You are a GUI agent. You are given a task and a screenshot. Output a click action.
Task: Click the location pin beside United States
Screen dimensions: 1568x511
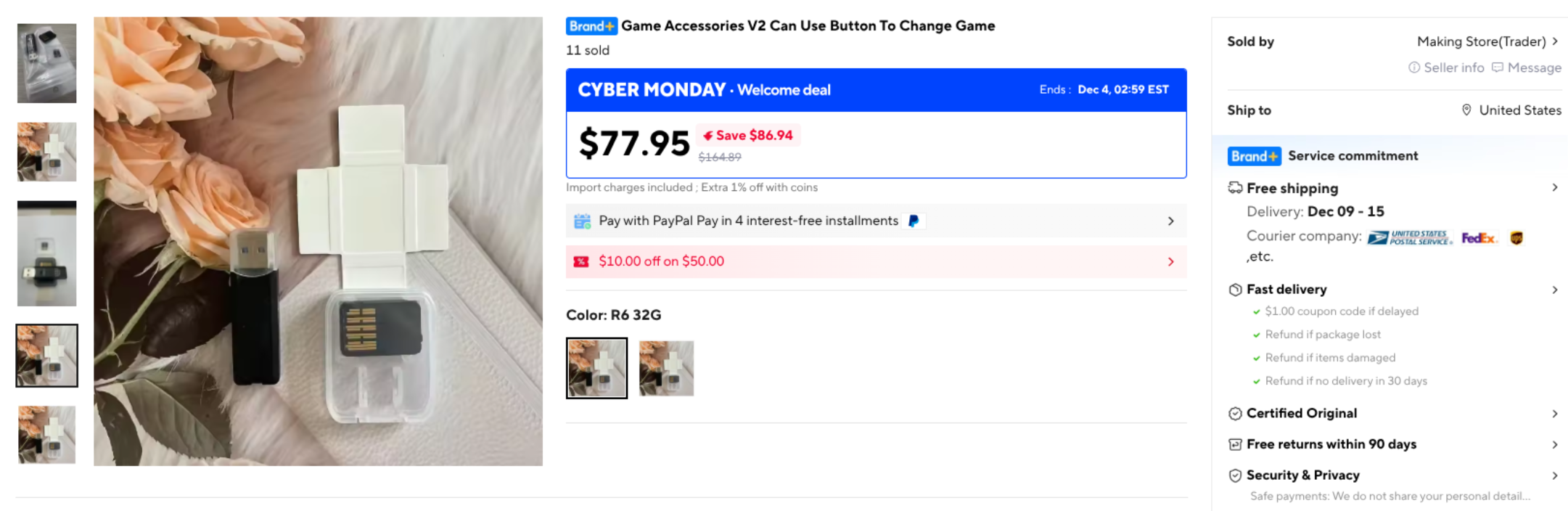click(x=1466, y=110)
